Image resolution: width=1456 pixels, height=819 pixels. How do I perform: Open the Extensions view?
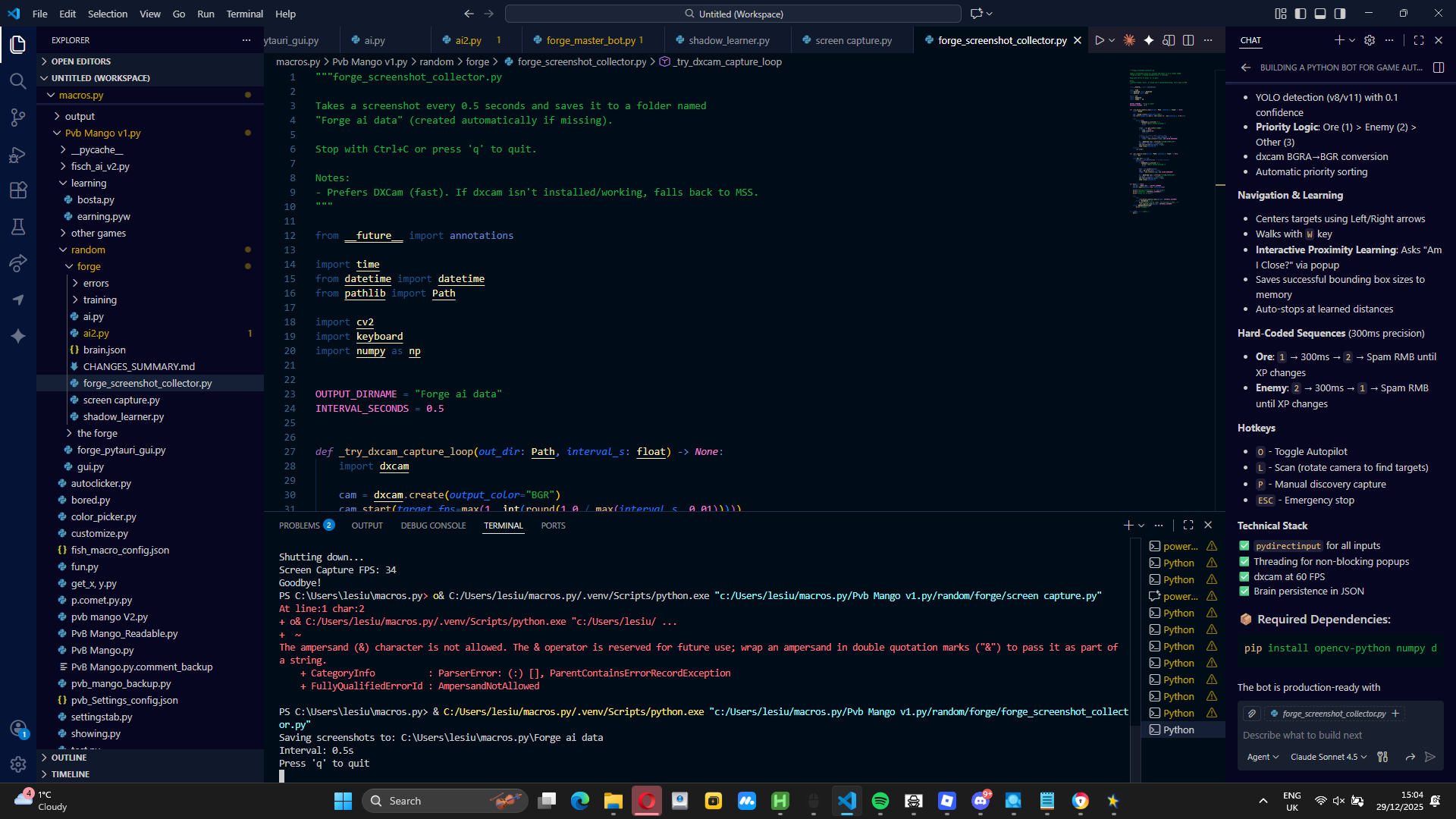[18, 190]
